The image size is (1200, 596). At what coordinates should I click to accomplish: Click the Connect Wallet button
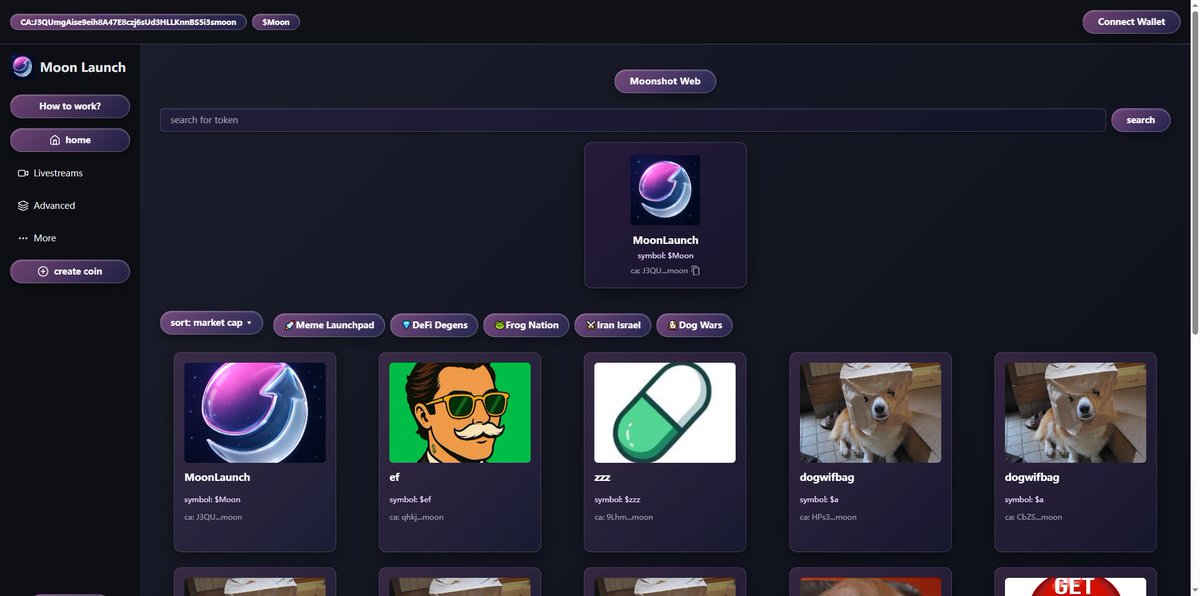tap(1131, 22)
